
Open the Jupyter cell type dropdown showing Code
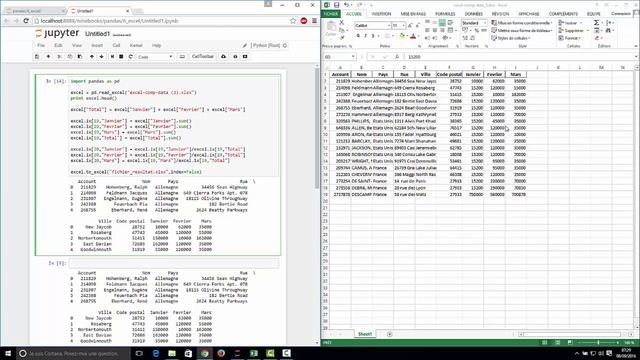pos(155,57)
